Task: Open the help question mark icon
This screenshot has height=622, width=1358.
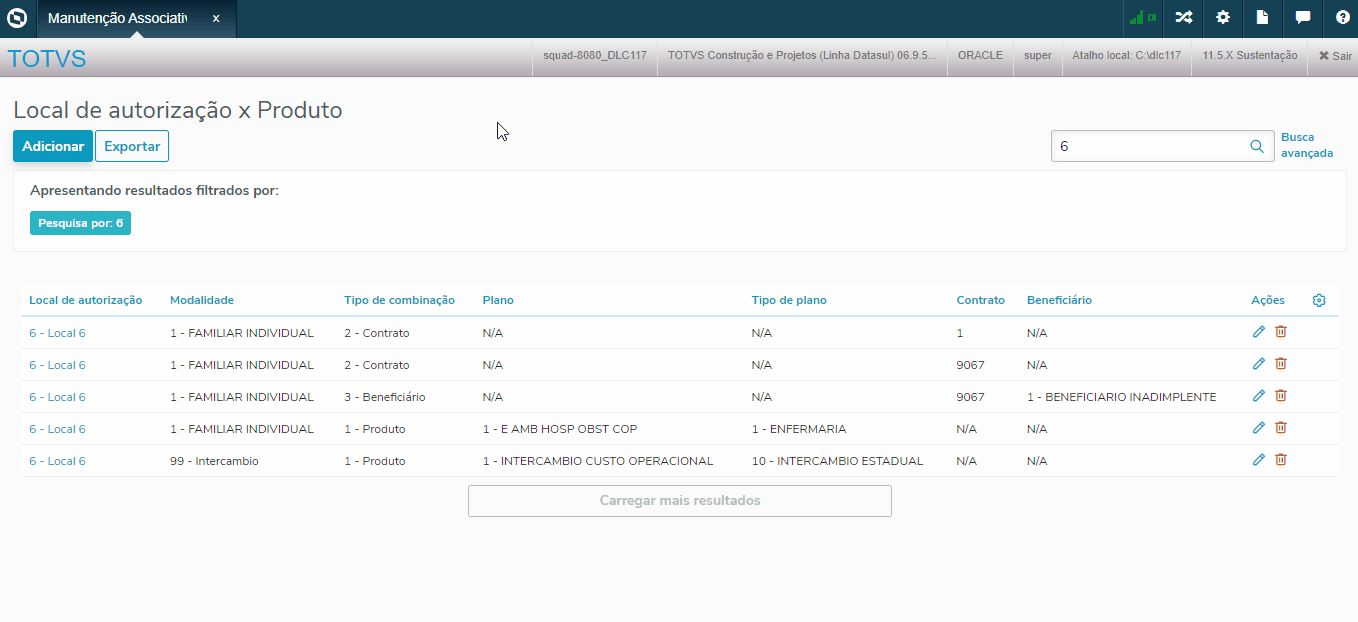Action: point(1342,18)
